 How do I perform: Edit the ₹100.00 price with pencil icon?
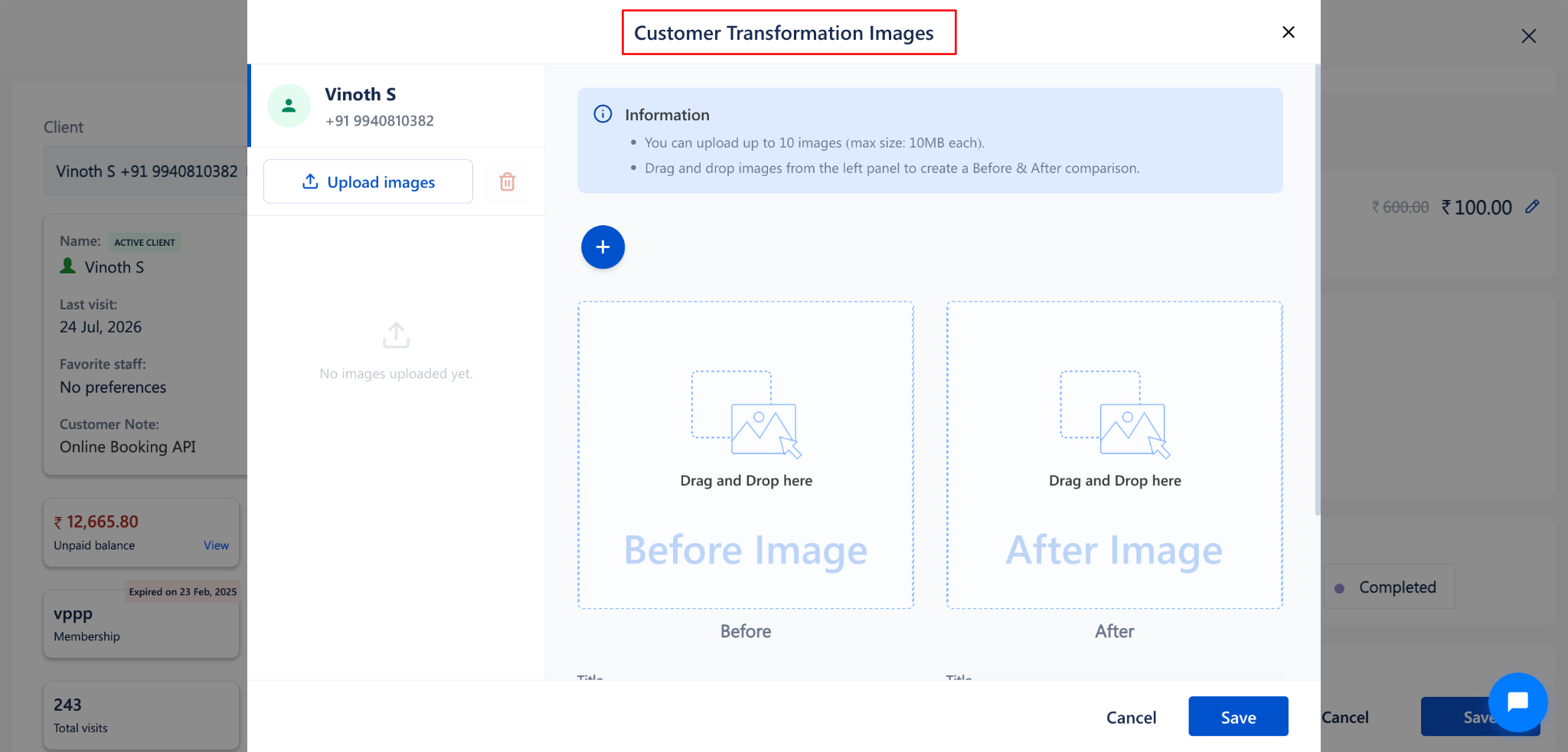click(x=1532, y=207)
